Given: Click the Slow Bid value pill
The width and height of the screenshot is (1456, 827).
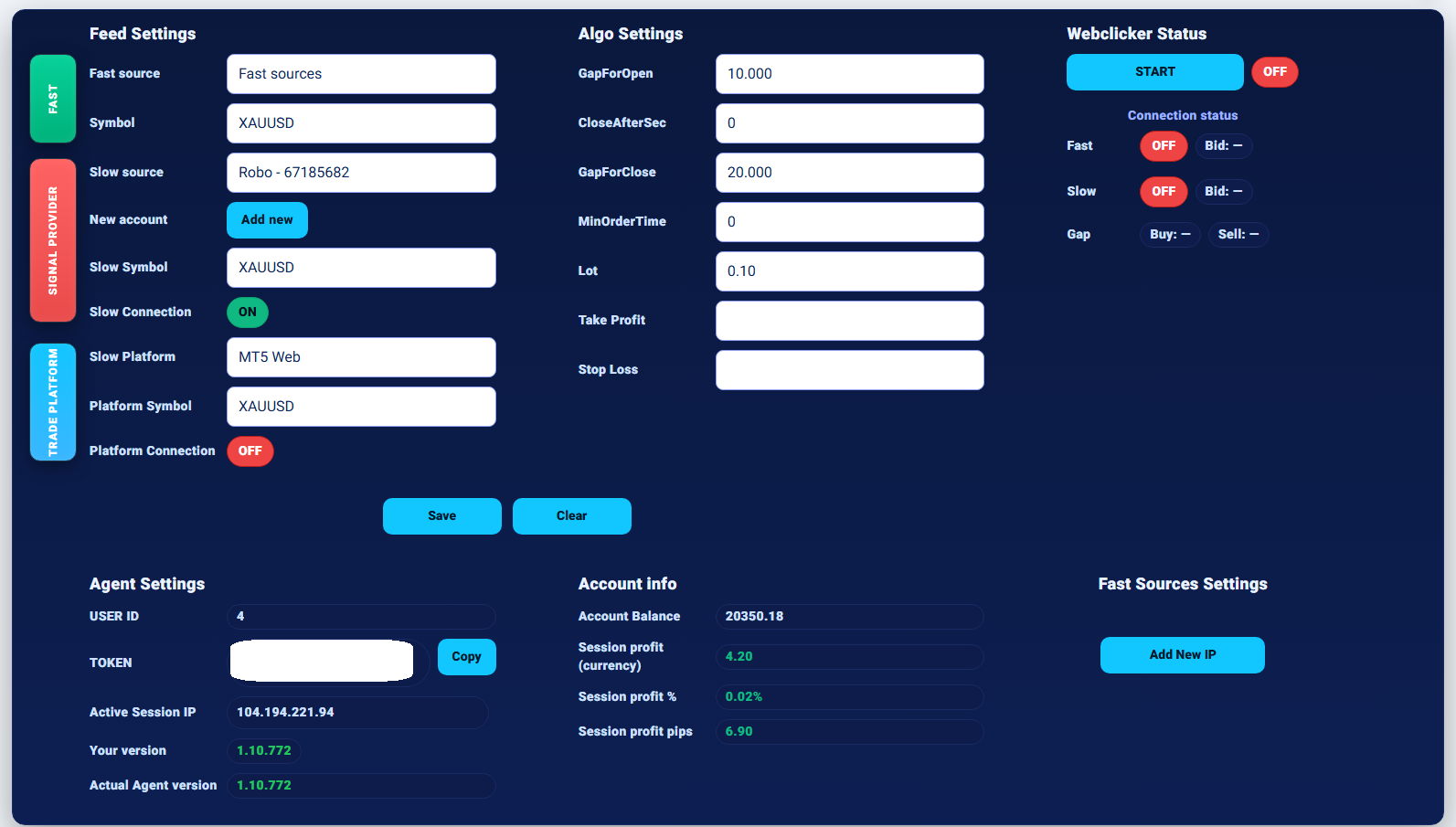Looking at the screenshot, I should tap(1224, 192).
